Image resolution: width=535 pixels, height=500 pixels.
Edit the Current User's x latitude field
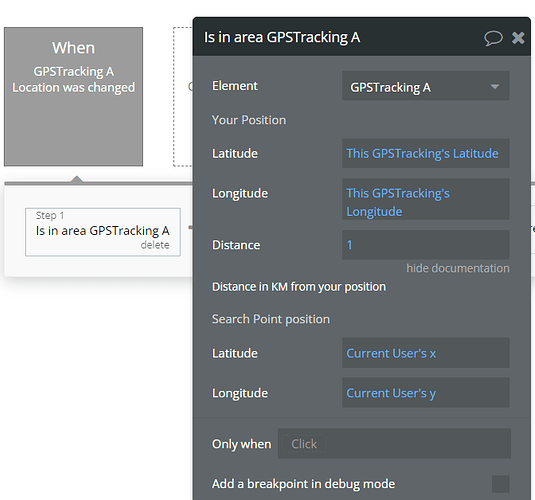(x=425, y=353)
